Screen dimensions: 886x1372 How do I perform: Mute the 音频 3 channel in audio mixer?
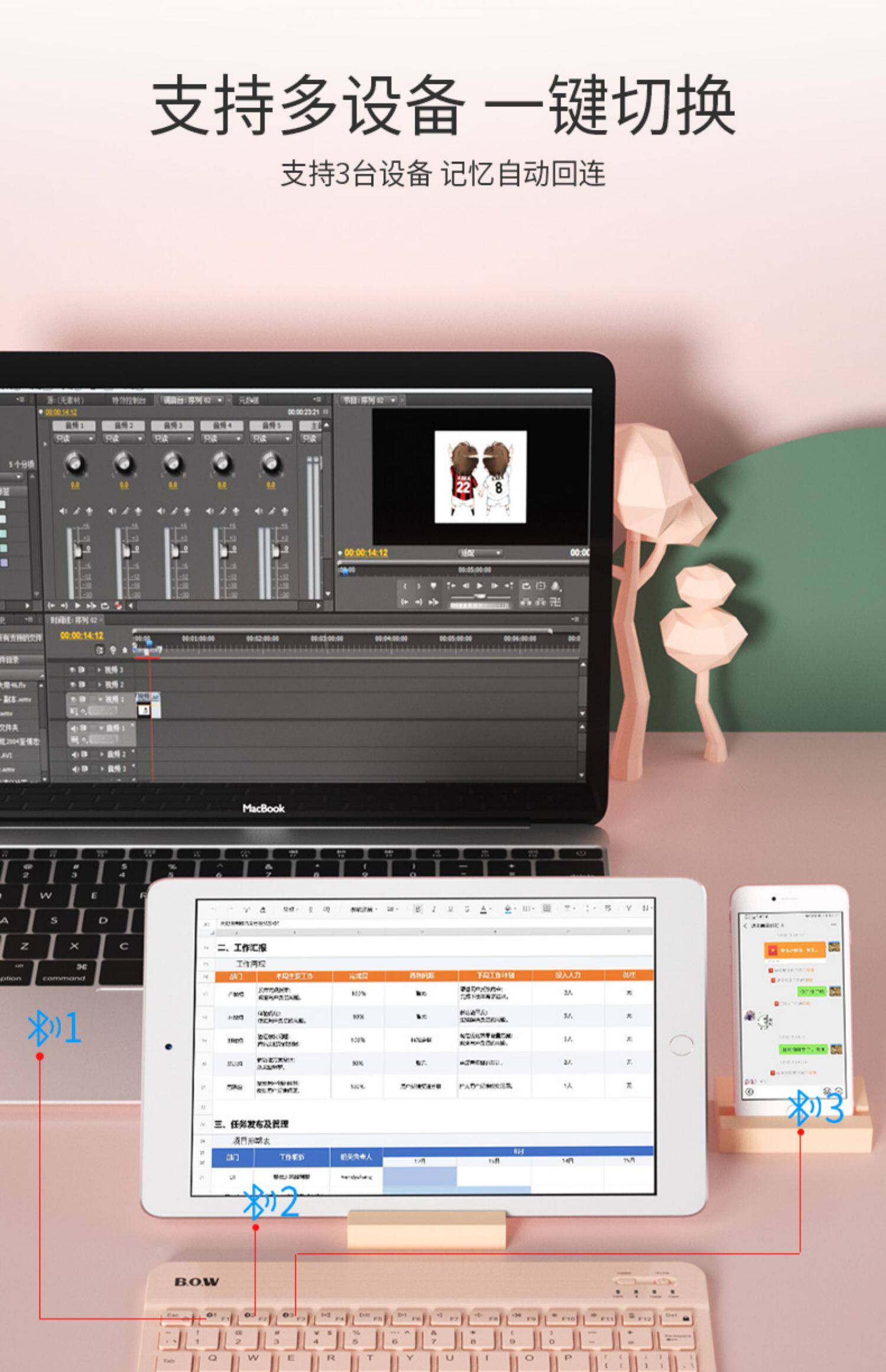pos(161,511)
